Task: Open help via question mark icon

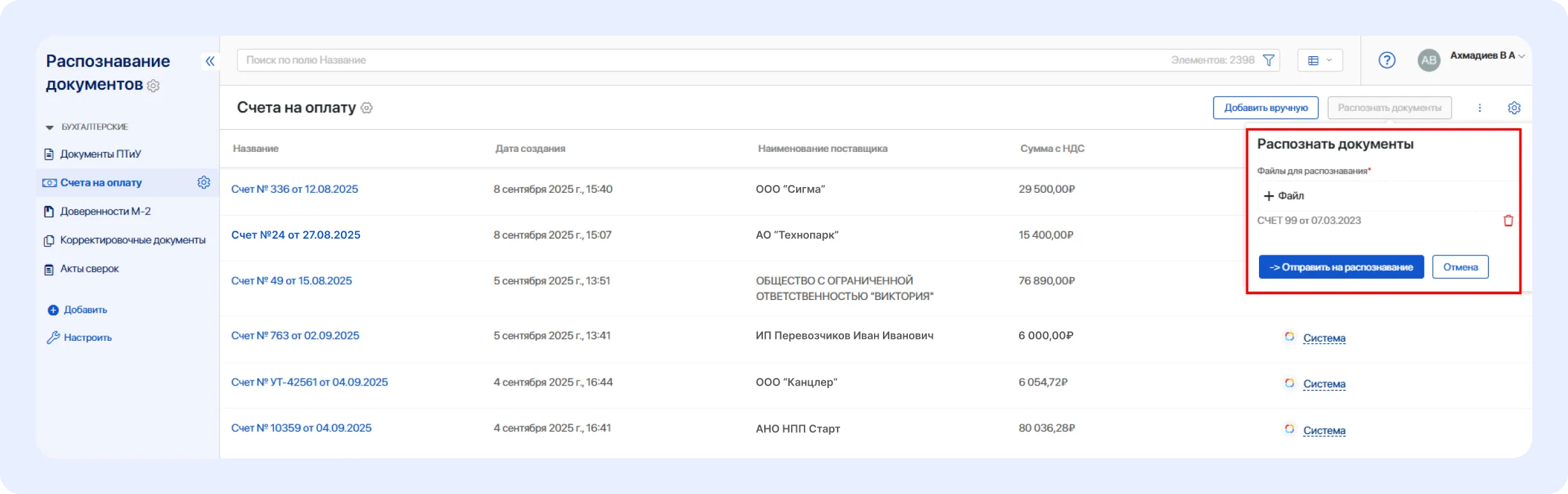Action: 1387,60
